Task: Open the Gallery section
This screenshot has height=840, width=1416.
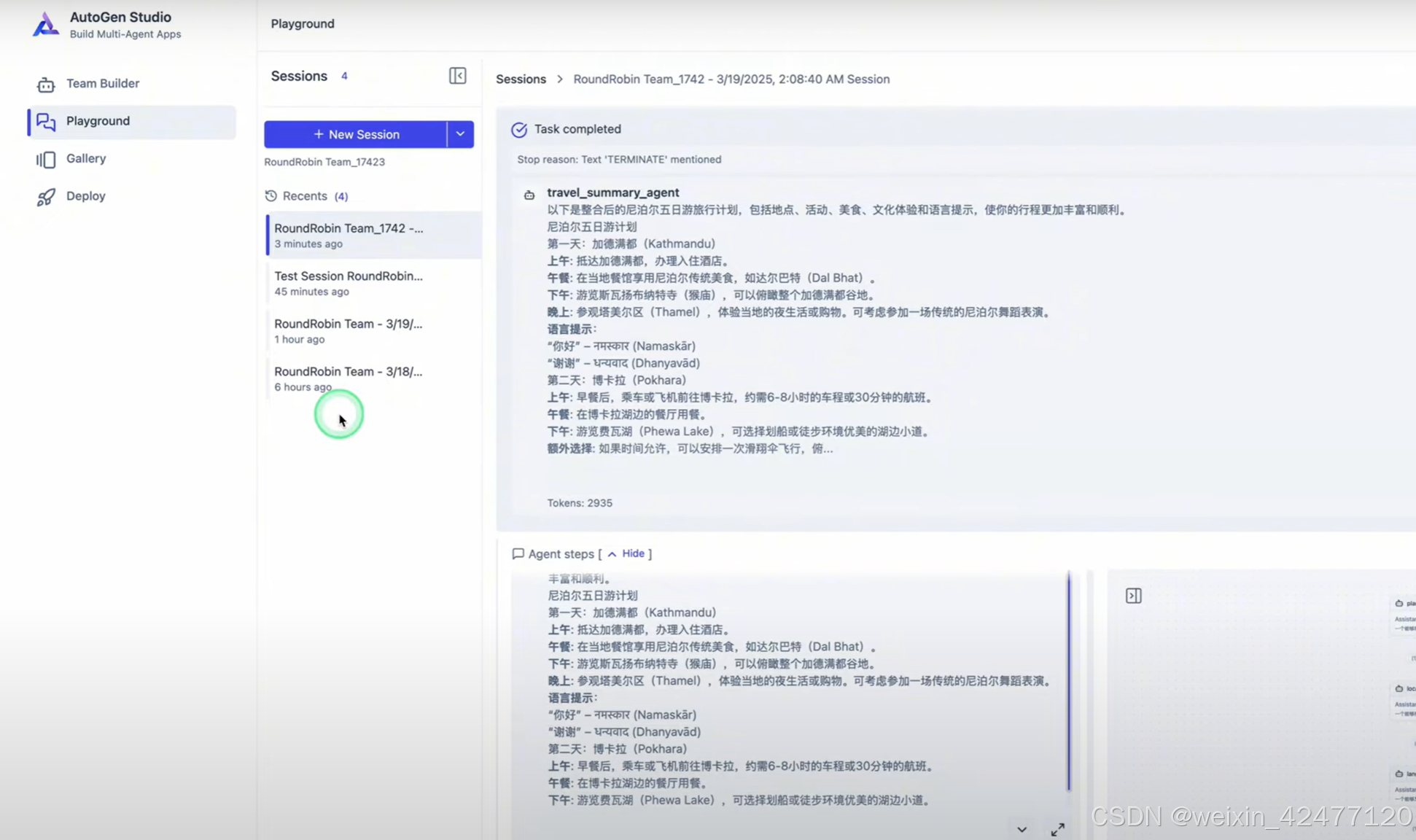Action: pos(85,158)
